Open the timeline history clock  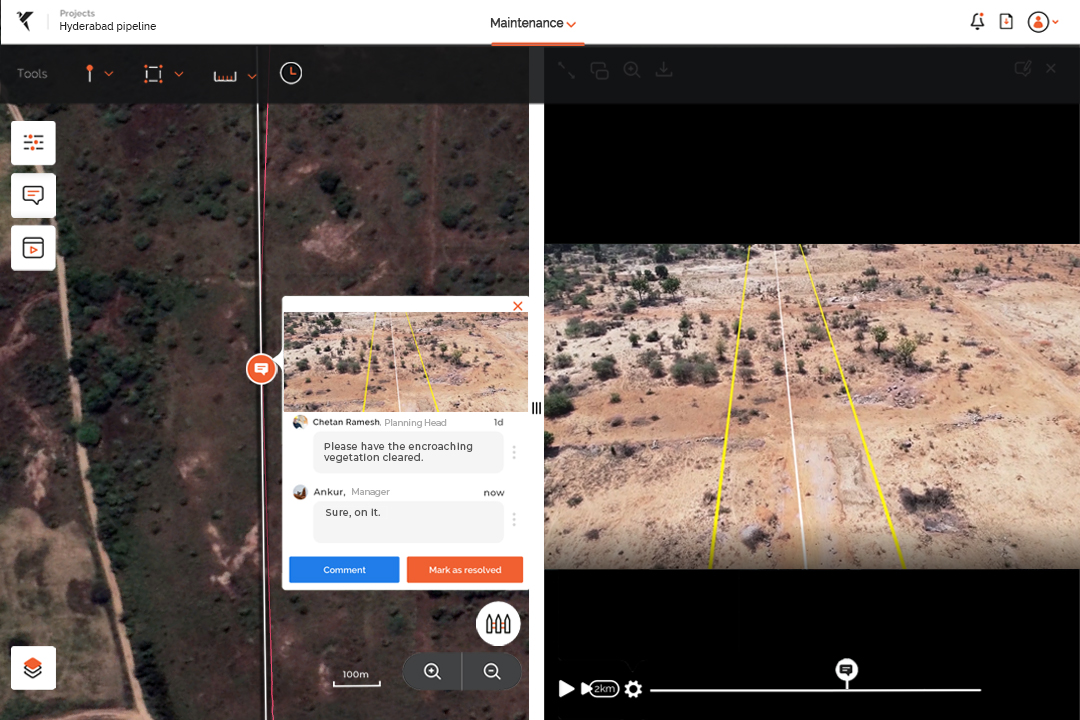click(x=291, y=73)
